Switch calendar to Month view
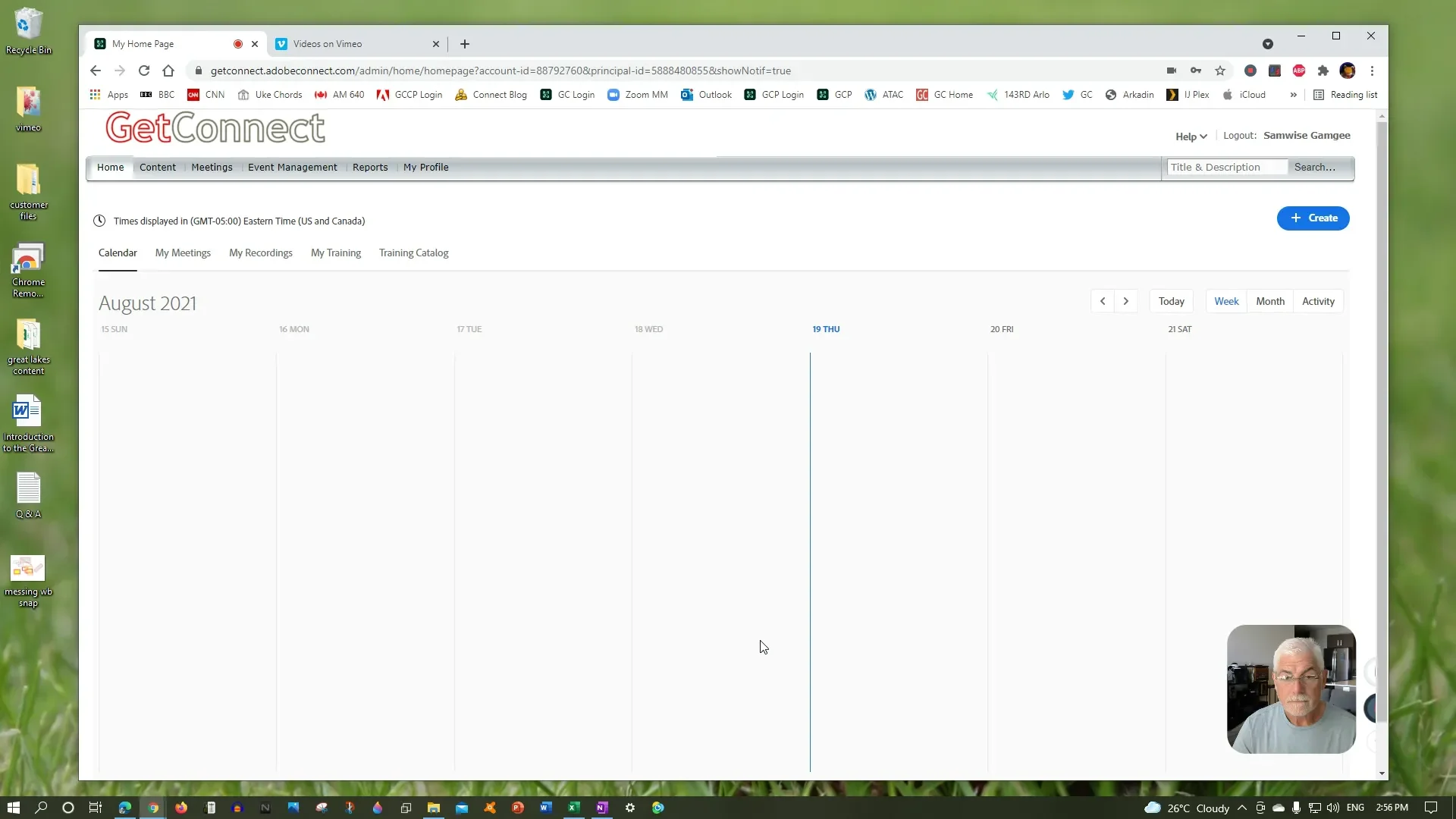This screenshot has height=819, width=1456. (x=1270, y=301)
